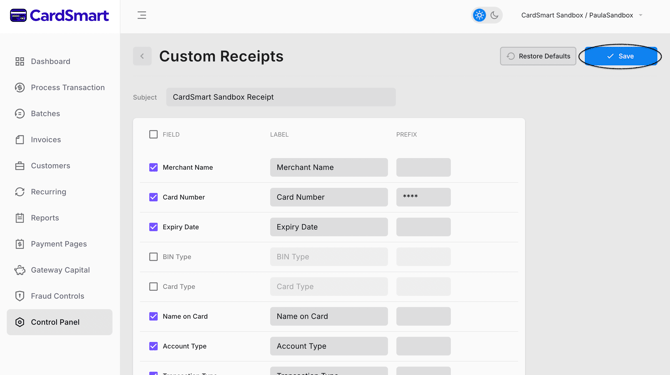This screenshot has width=670, height=375.
Task: Click the Control Panel gear icon
Action: [x=20, y=322]
